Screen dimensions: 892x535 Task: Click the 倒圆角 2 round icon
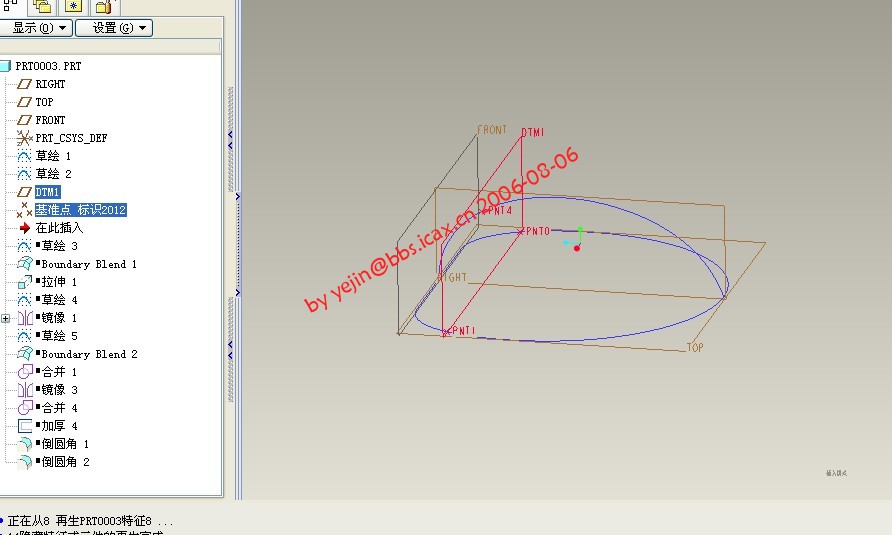tap(24, 462)
